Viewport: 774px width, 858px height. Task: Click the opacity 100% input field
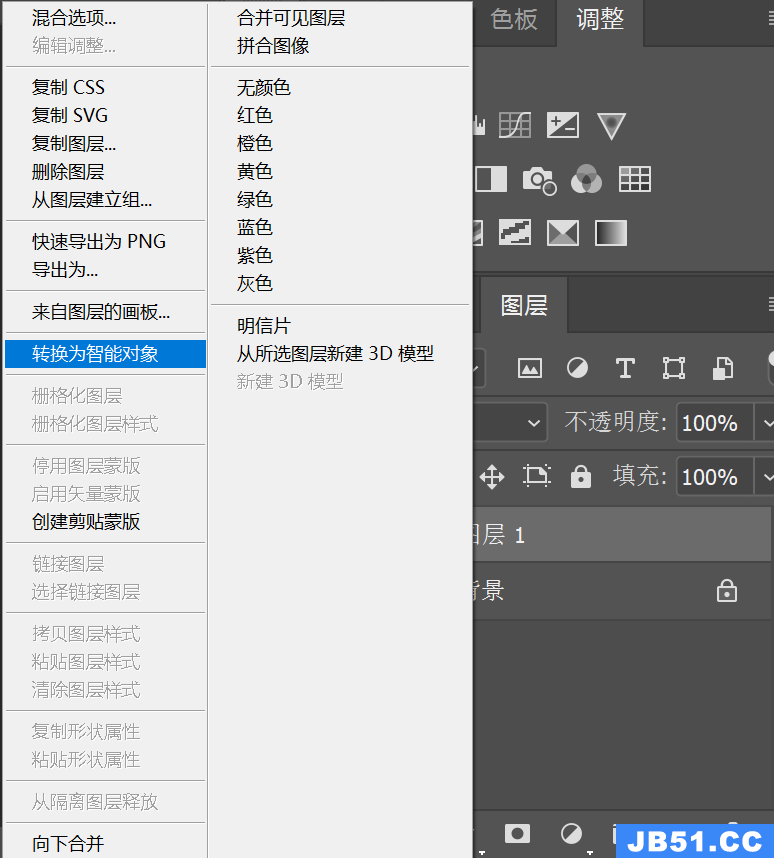[x=712, y=422]
